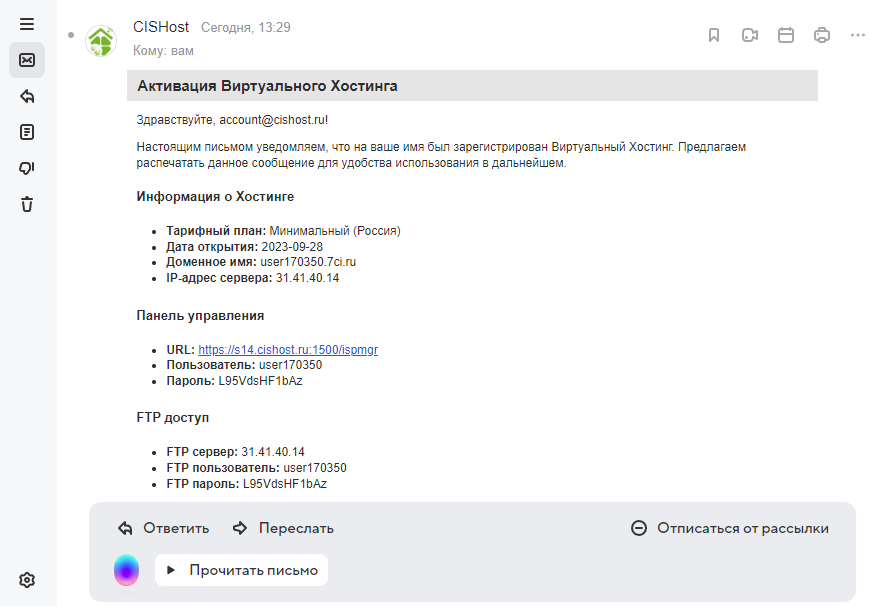
Task: Open settings gear in sidebar
Action: click(27, 580)
